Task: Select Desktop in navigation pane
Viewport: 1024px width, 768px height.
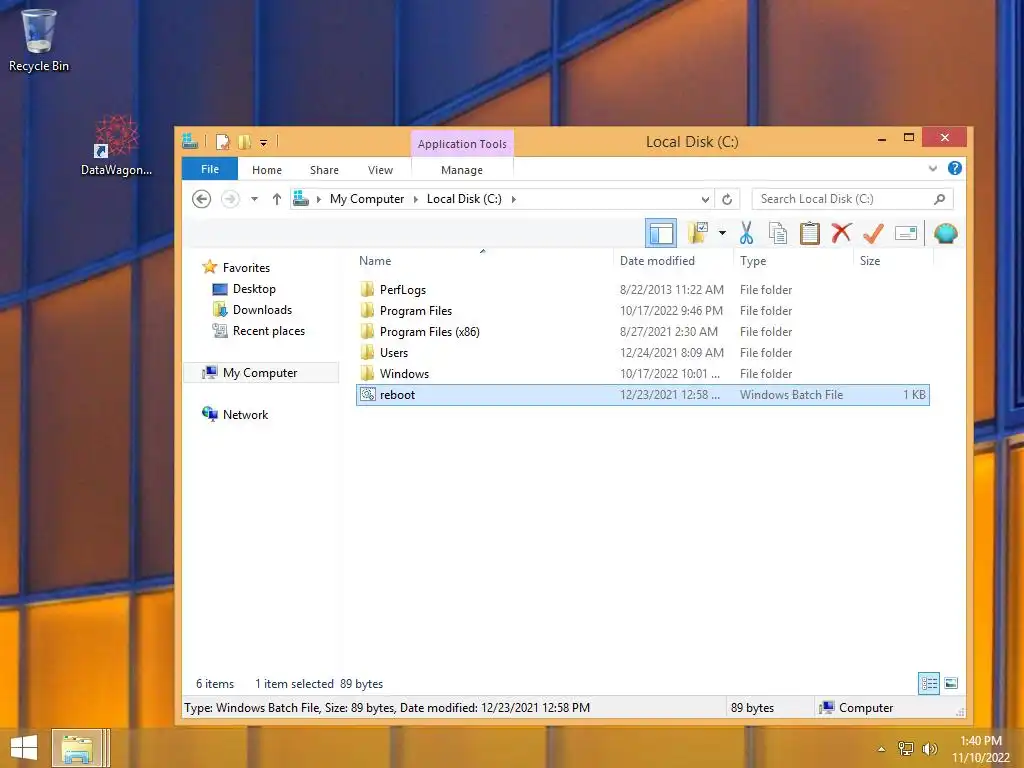Action: [x=254, y=289]
